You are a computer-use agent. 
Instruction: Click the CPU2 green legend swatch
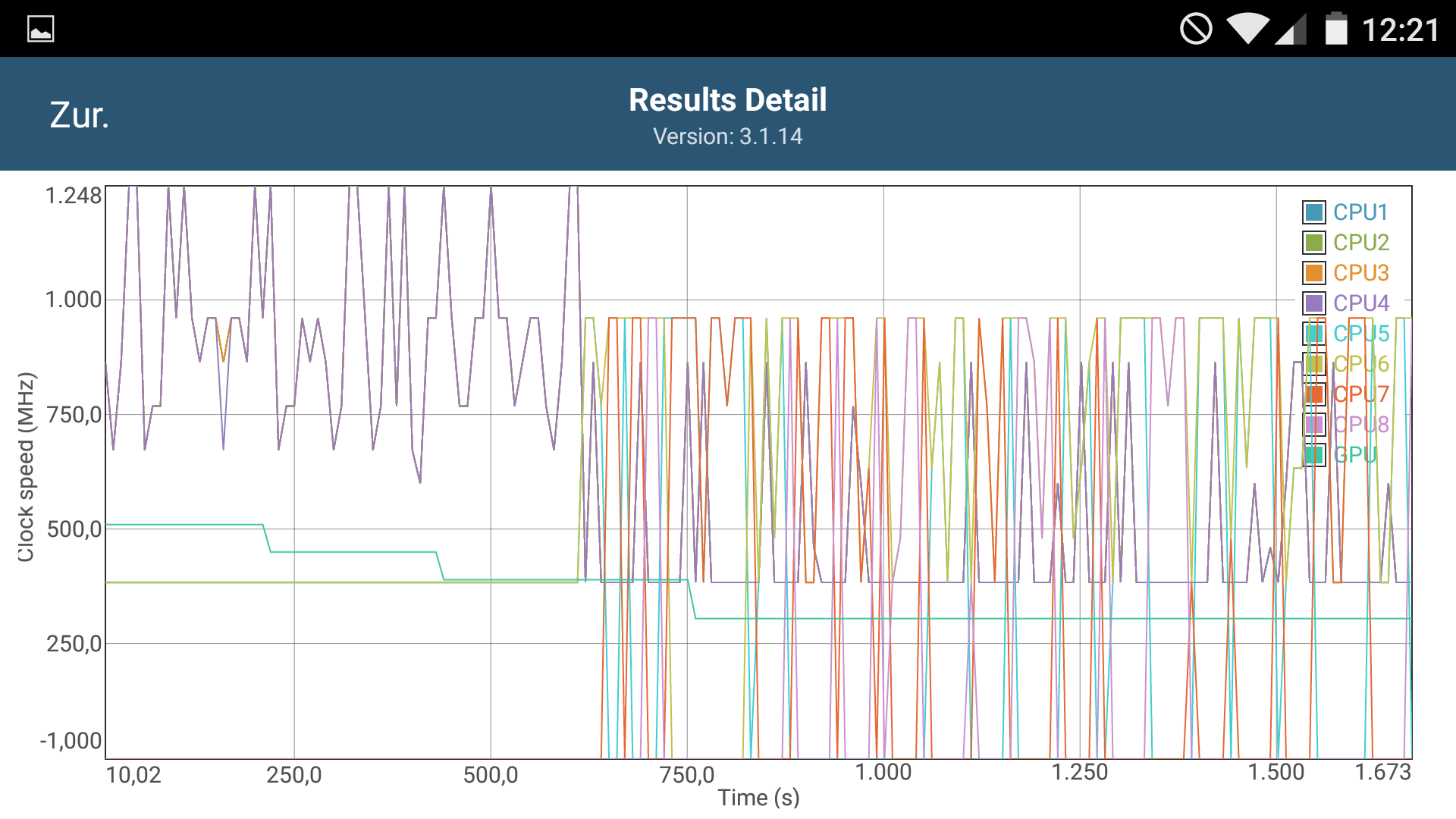[x=1313, y=243]
